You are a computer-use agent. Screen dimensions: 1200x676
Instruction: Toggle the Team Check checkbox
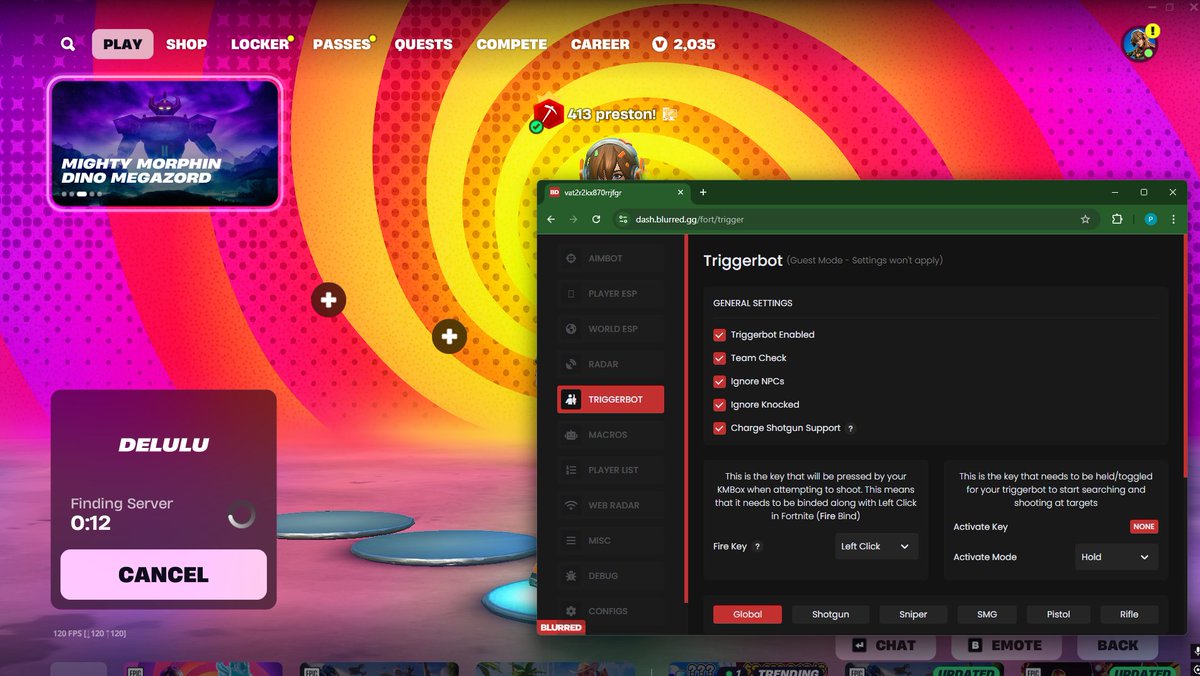[x=719, y=358]
